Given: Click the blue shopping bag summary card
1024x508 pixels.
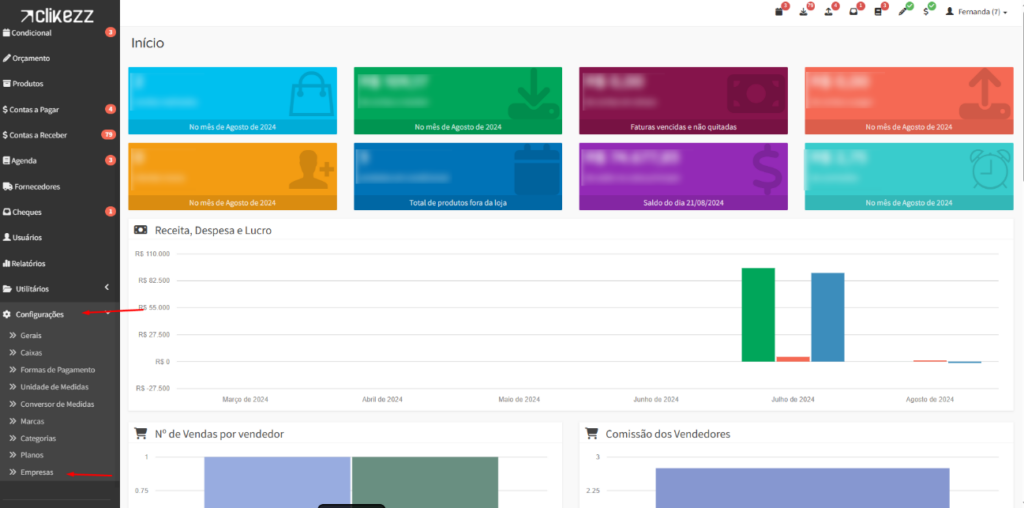Looking at the screenshot, I should click(232, 100).
